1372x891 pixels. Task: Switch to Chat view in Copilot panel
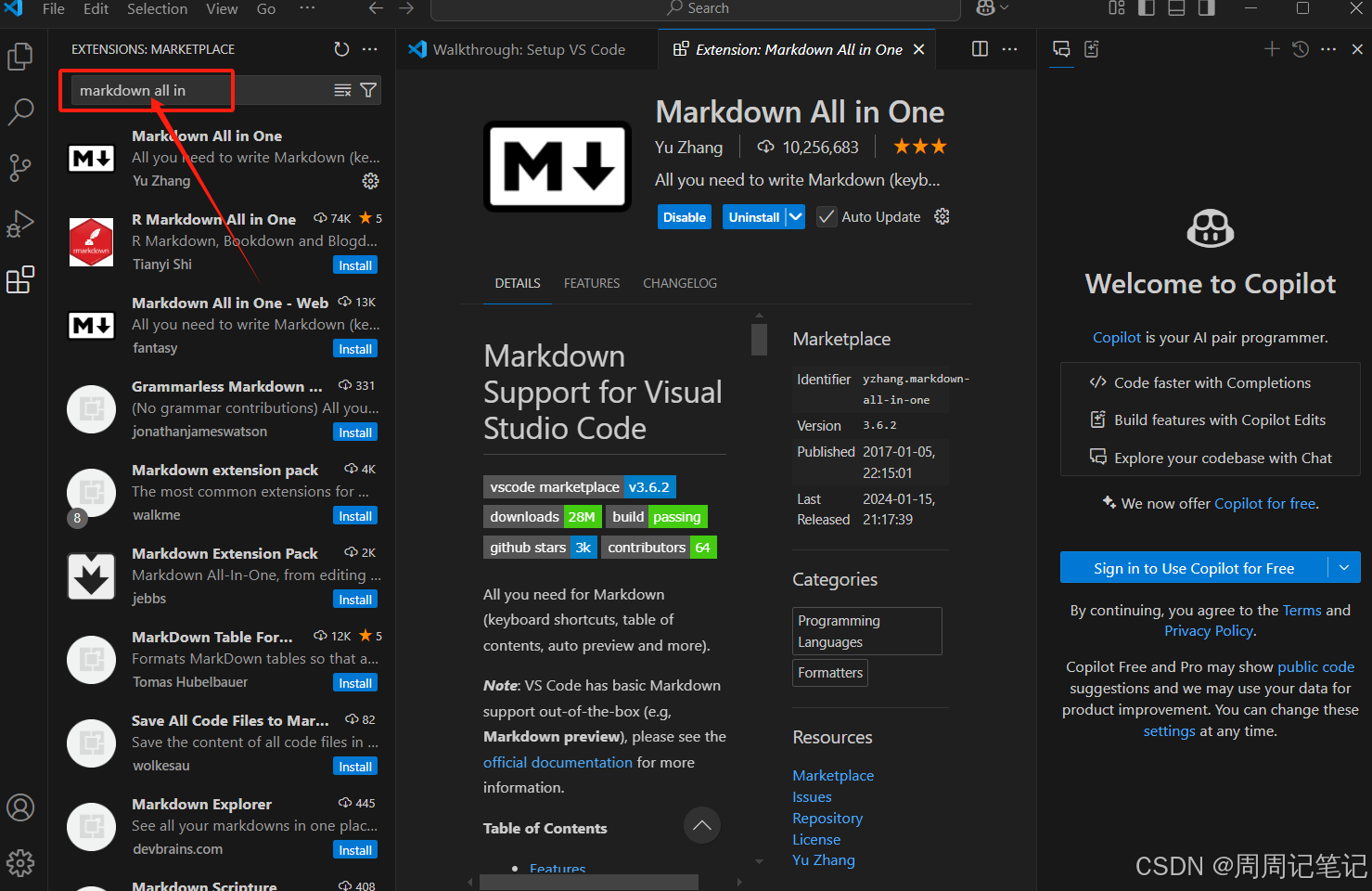pyautogui.click(x=1062, y=49)
